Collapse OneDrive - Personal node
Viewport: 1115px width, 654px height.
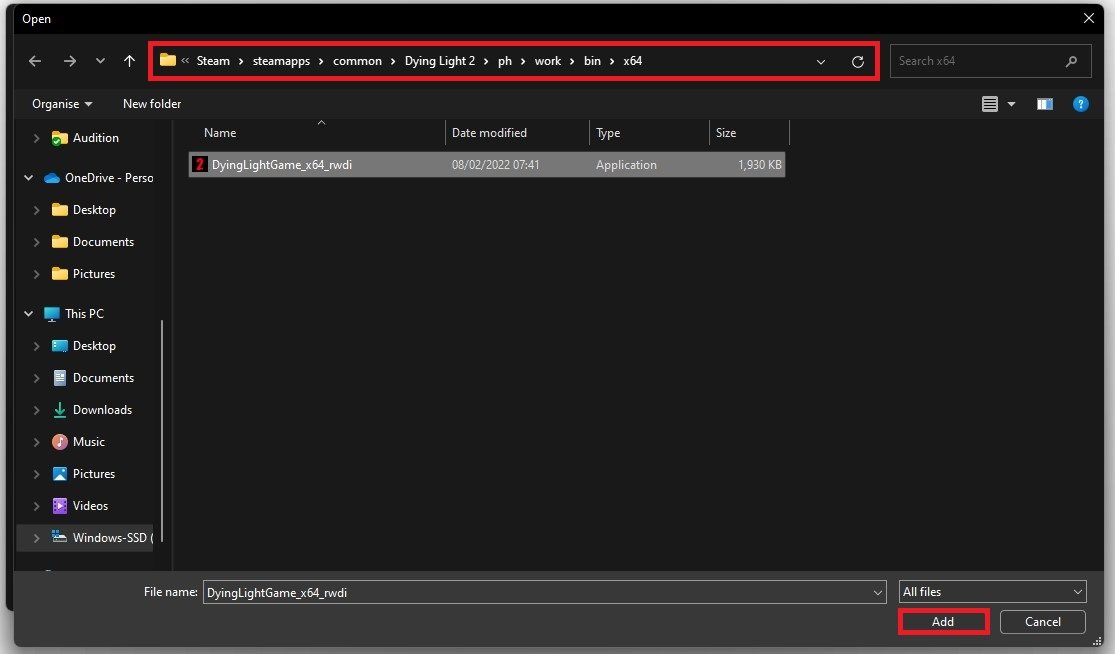(x=28, y=178)
